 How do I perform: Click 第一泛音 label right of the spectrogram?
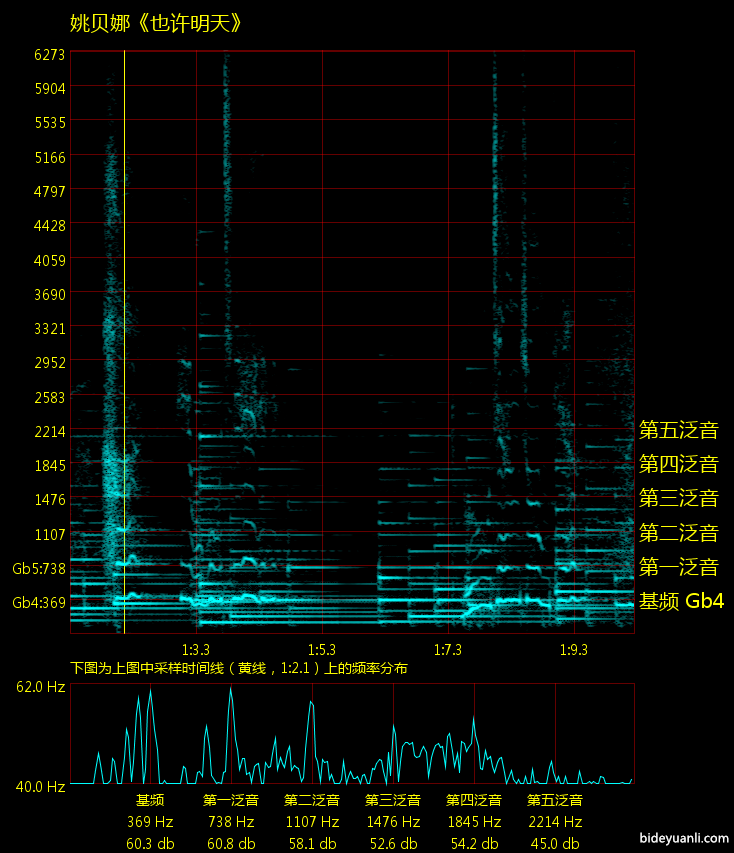click(x=679, y=567)
